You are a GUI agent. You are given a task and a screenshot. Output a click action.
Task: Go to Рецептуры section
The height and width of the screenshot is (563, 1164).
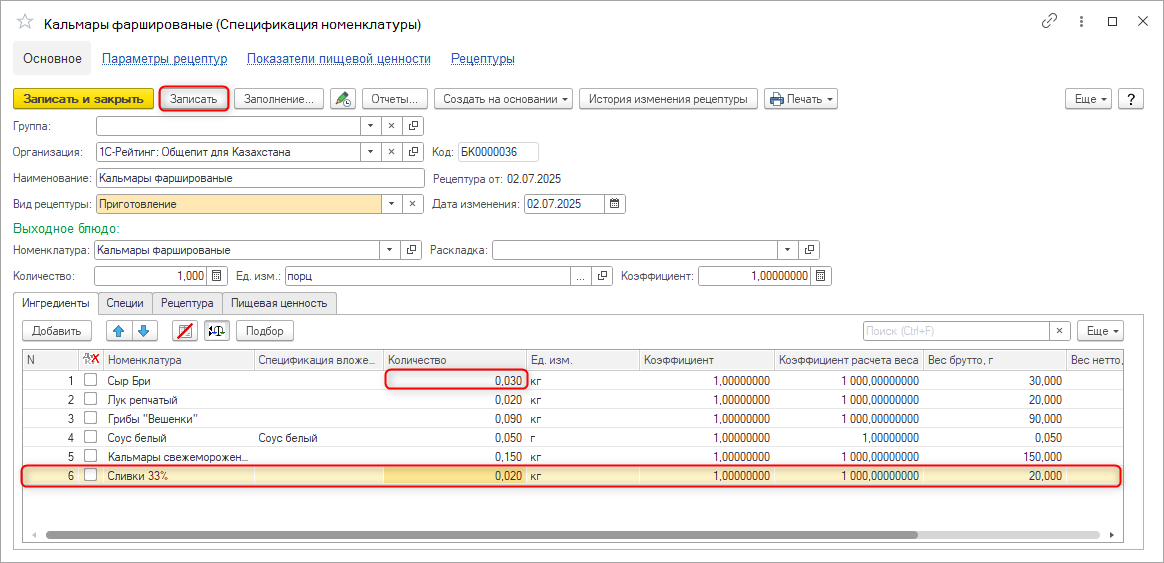point(483,59)
